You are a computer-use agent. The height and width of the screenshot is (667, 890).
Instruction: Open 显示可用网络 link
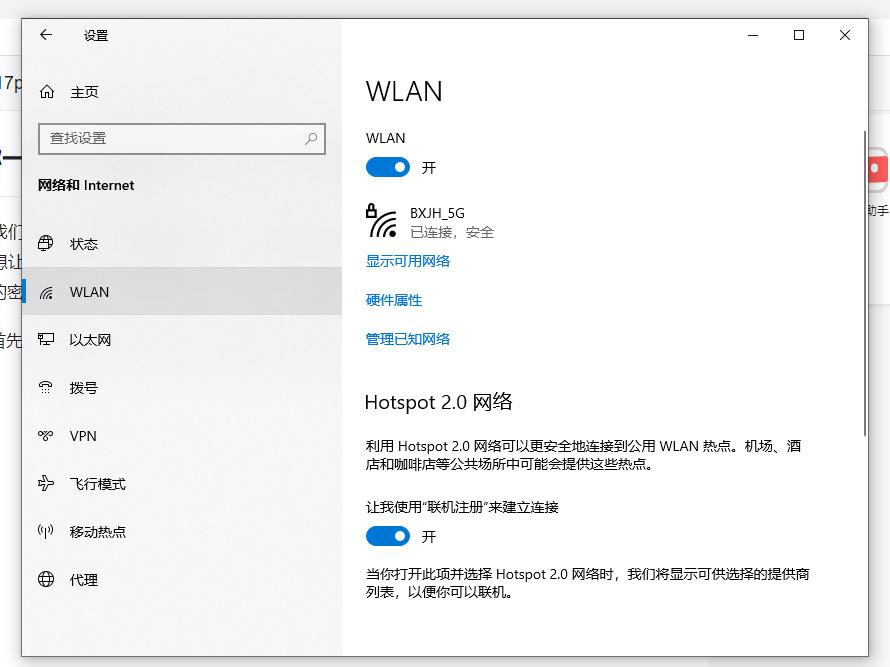407,261
